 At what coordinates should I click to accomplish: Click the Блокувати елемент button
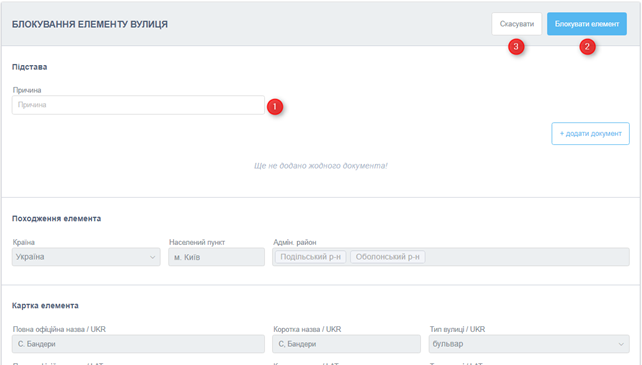point(587,24)
